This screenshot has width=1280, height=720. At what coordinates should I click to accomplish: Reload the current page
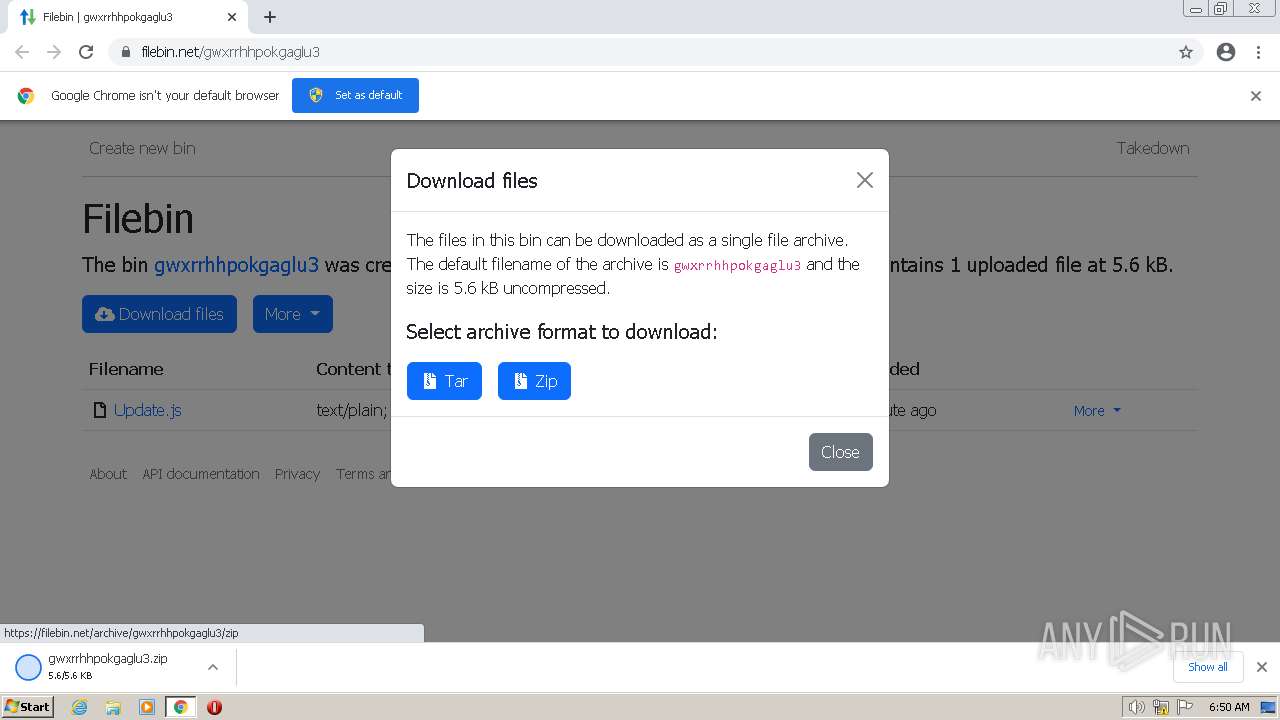[x=86, y=52]
